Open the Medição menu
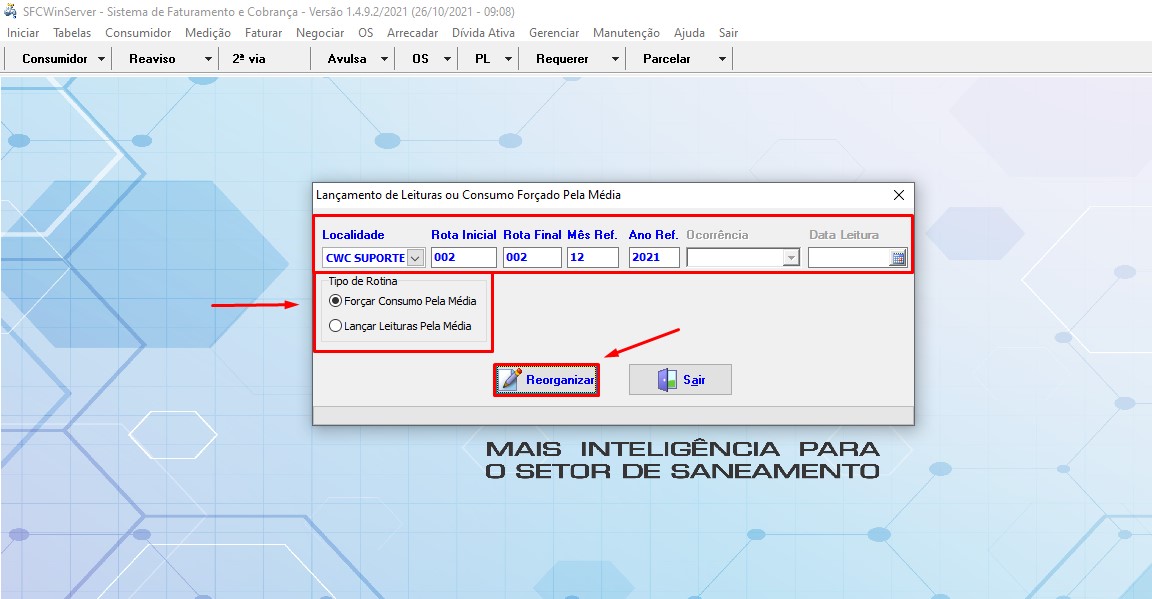 tap(208, 33)
